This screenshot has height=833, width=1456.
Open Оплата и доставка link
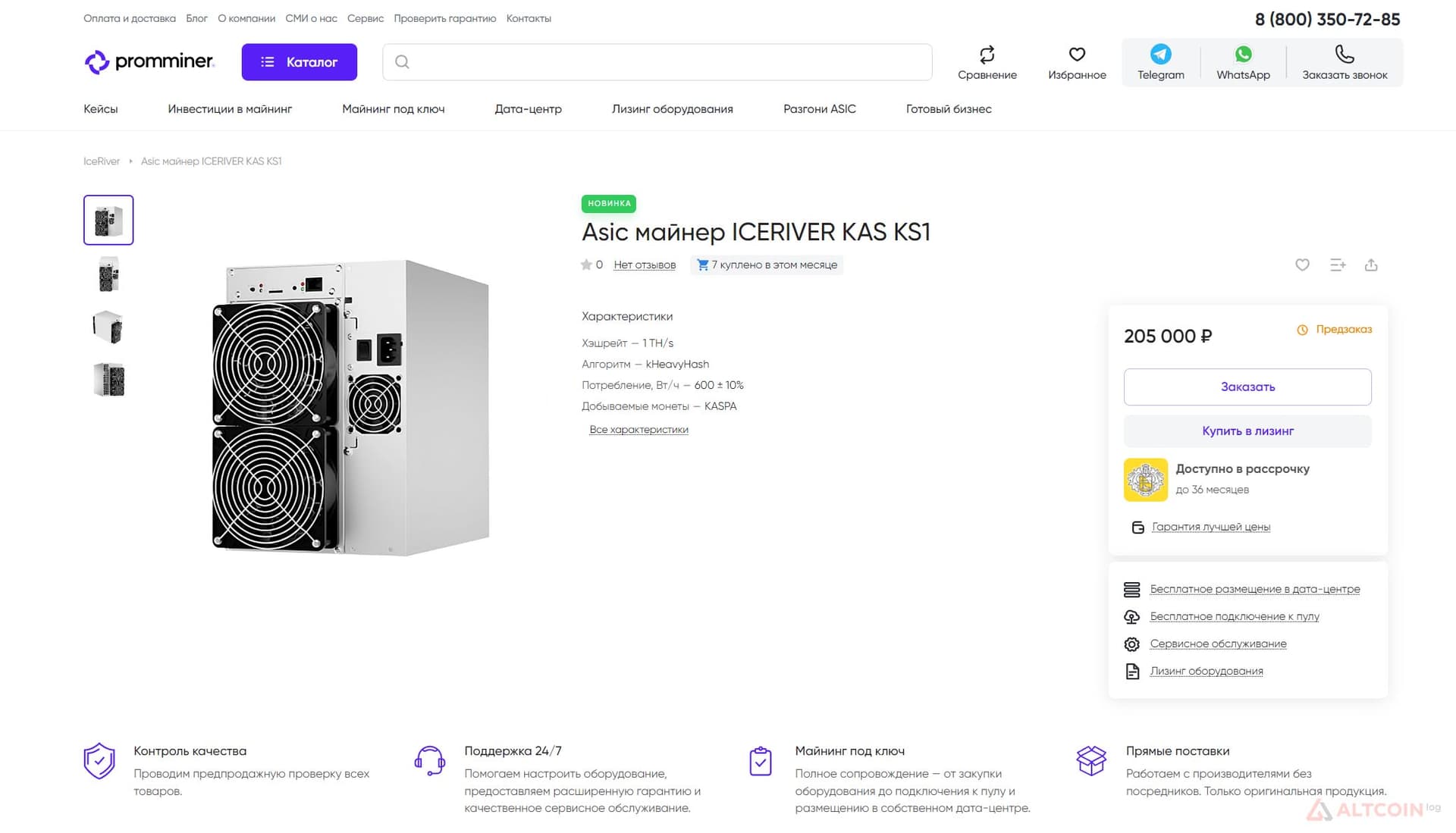(130, 18)
